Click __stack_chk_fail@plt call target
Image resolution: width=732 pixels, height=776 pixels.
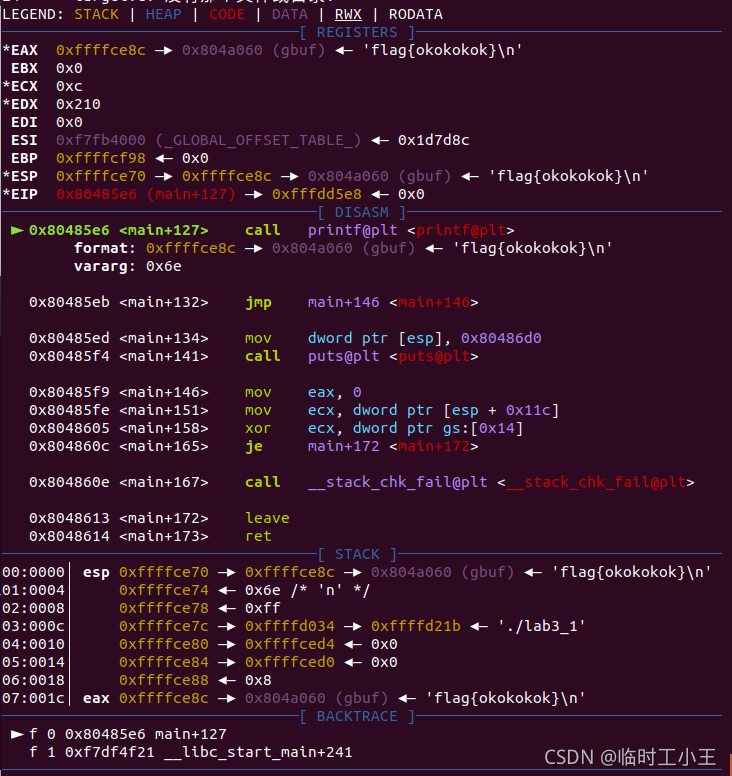coord(397,483)
